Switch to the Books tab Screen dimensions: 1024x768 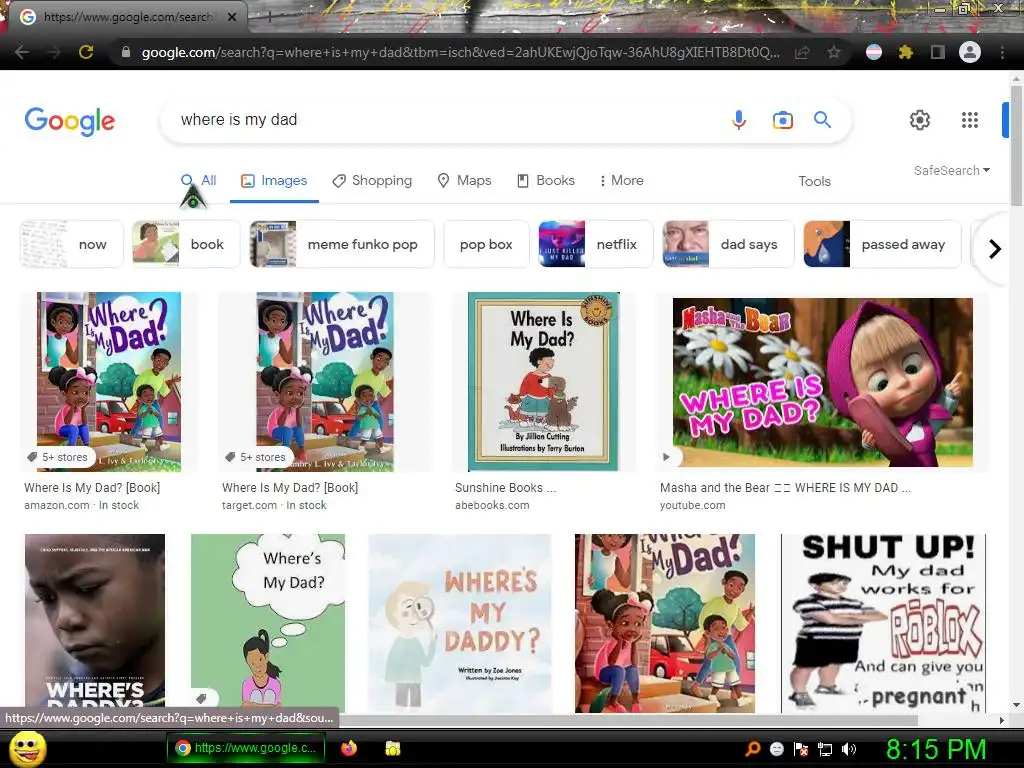click(x=546, y=181)
